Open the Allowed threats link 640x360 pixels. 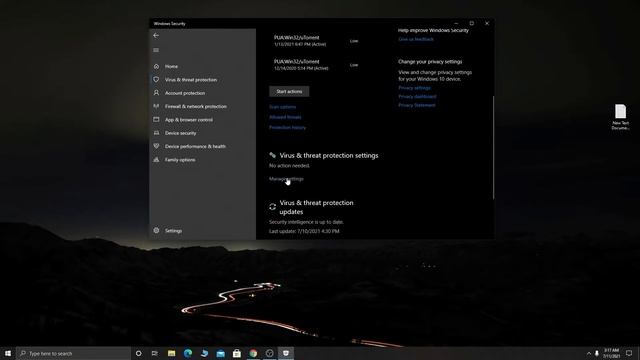point(285,117)
